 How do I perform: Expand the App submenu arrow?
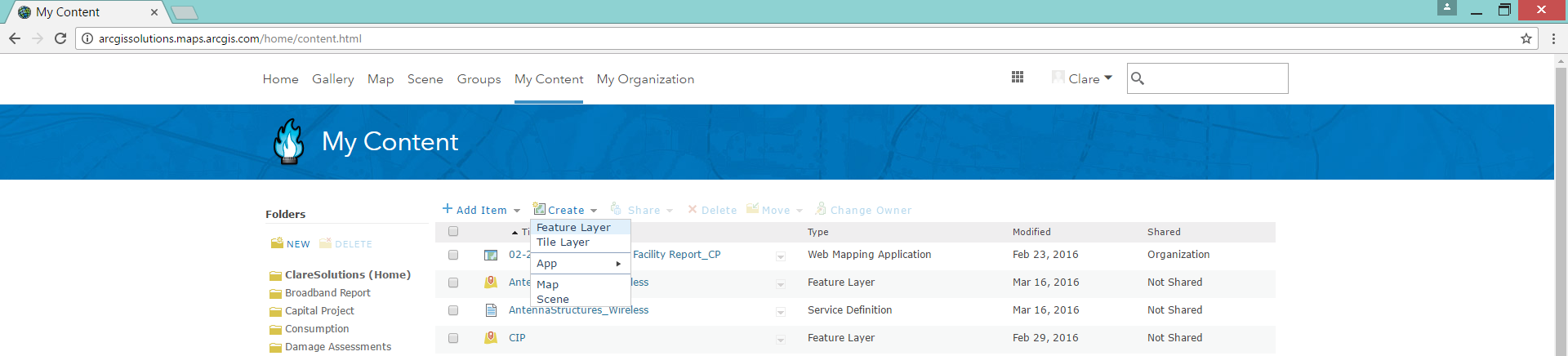click(x=618, y=264)
